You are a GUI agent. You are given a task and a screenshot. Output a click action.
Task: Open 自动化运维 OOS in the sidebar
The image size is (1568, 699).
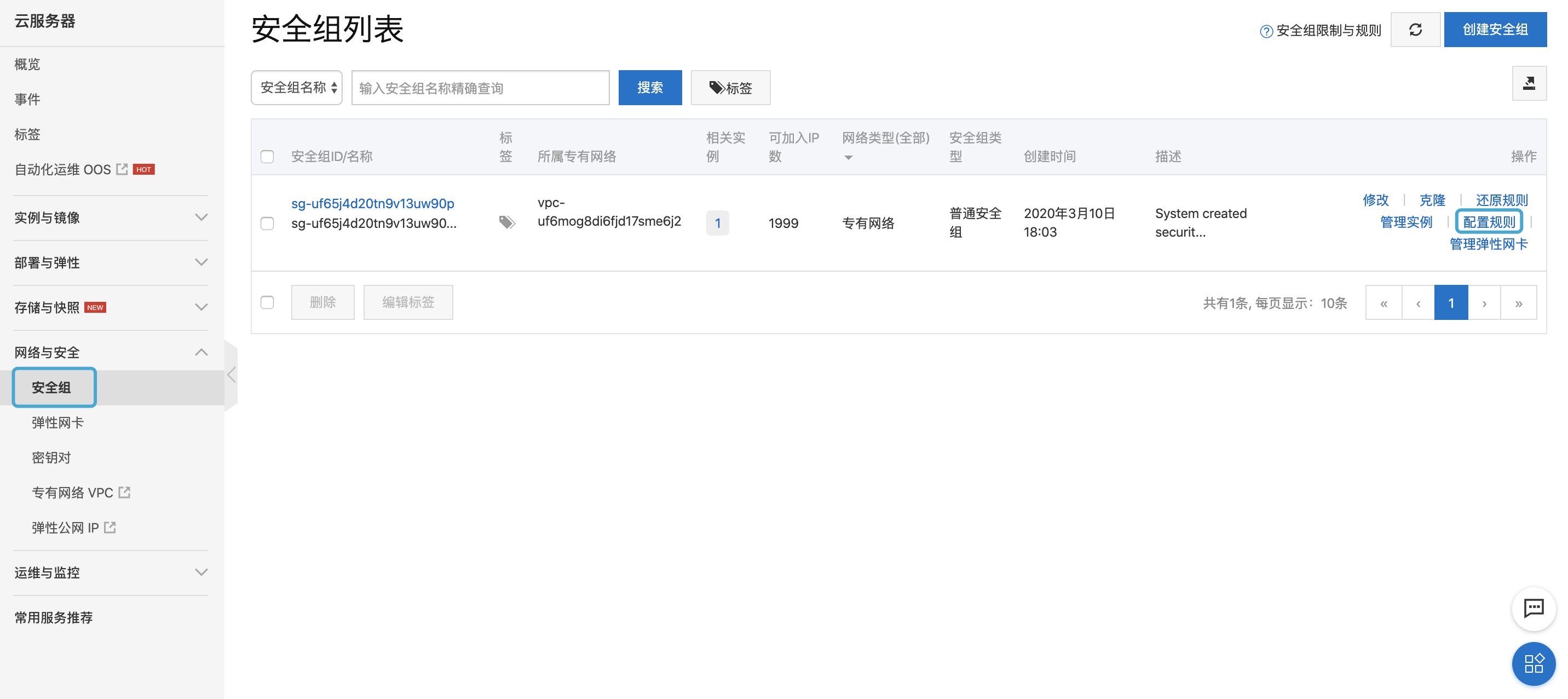63,169
